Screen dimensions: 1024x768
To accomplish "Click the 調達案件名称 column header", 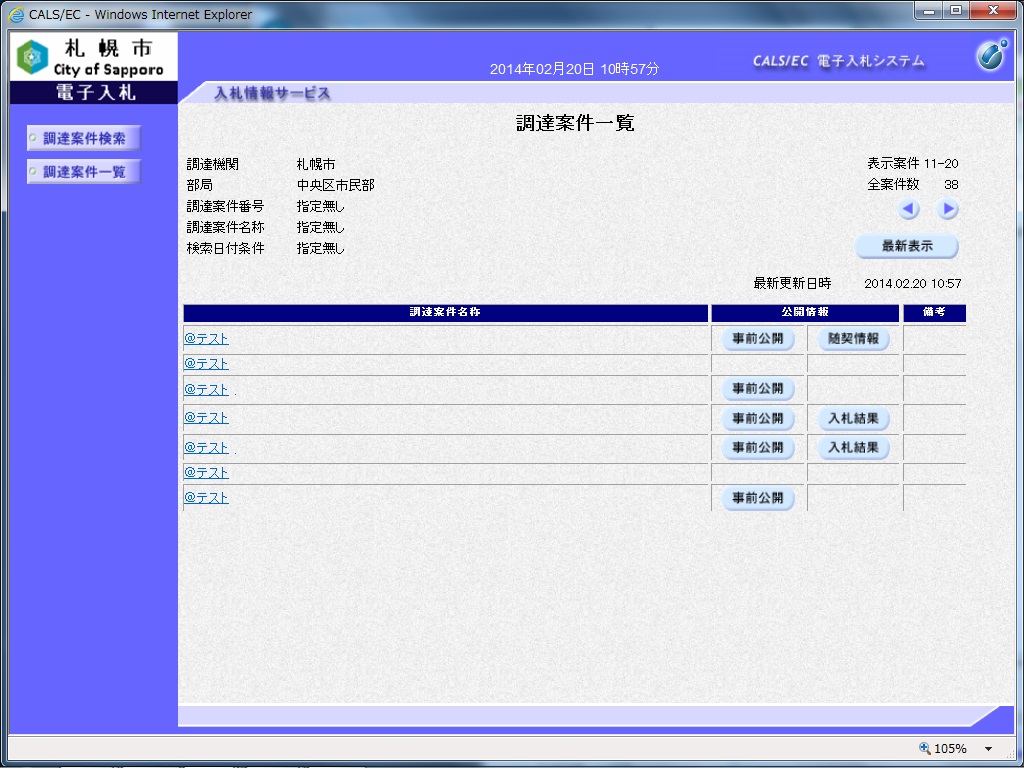I will [445, 313].
